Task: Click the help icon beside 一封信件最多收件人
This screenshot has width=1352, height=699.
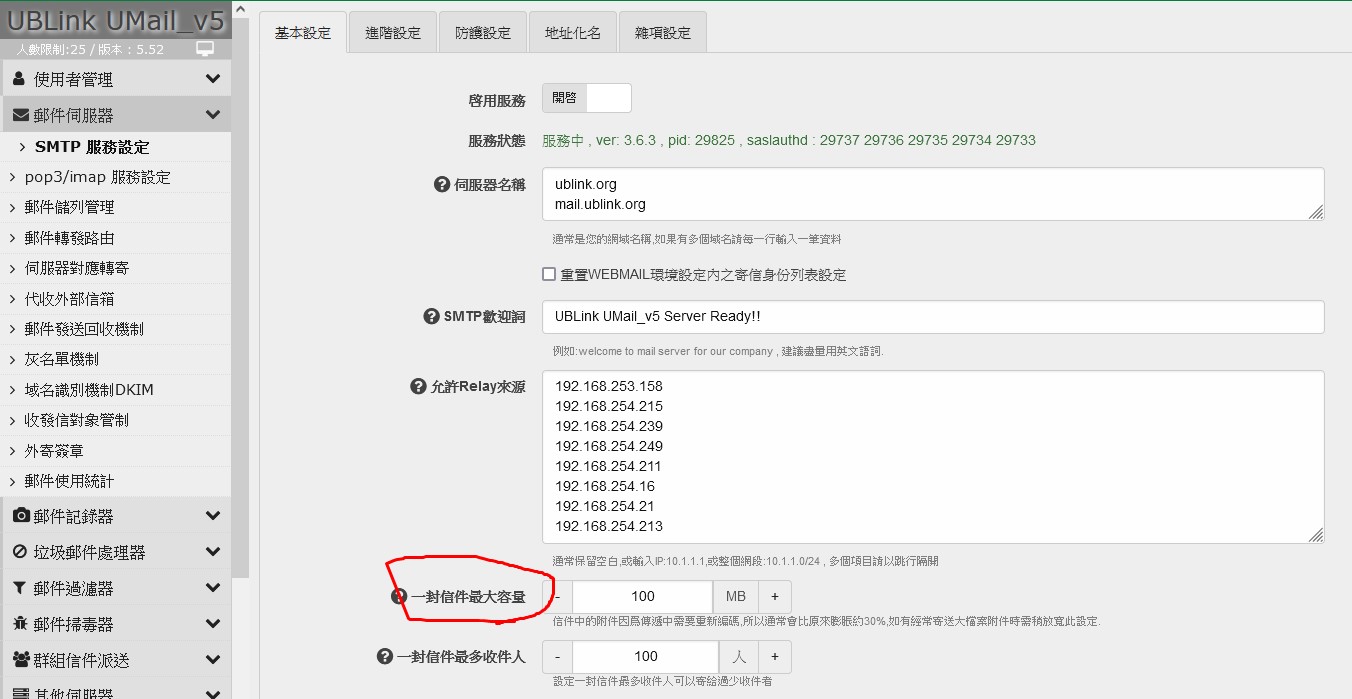Action: [x=384, y=657]
